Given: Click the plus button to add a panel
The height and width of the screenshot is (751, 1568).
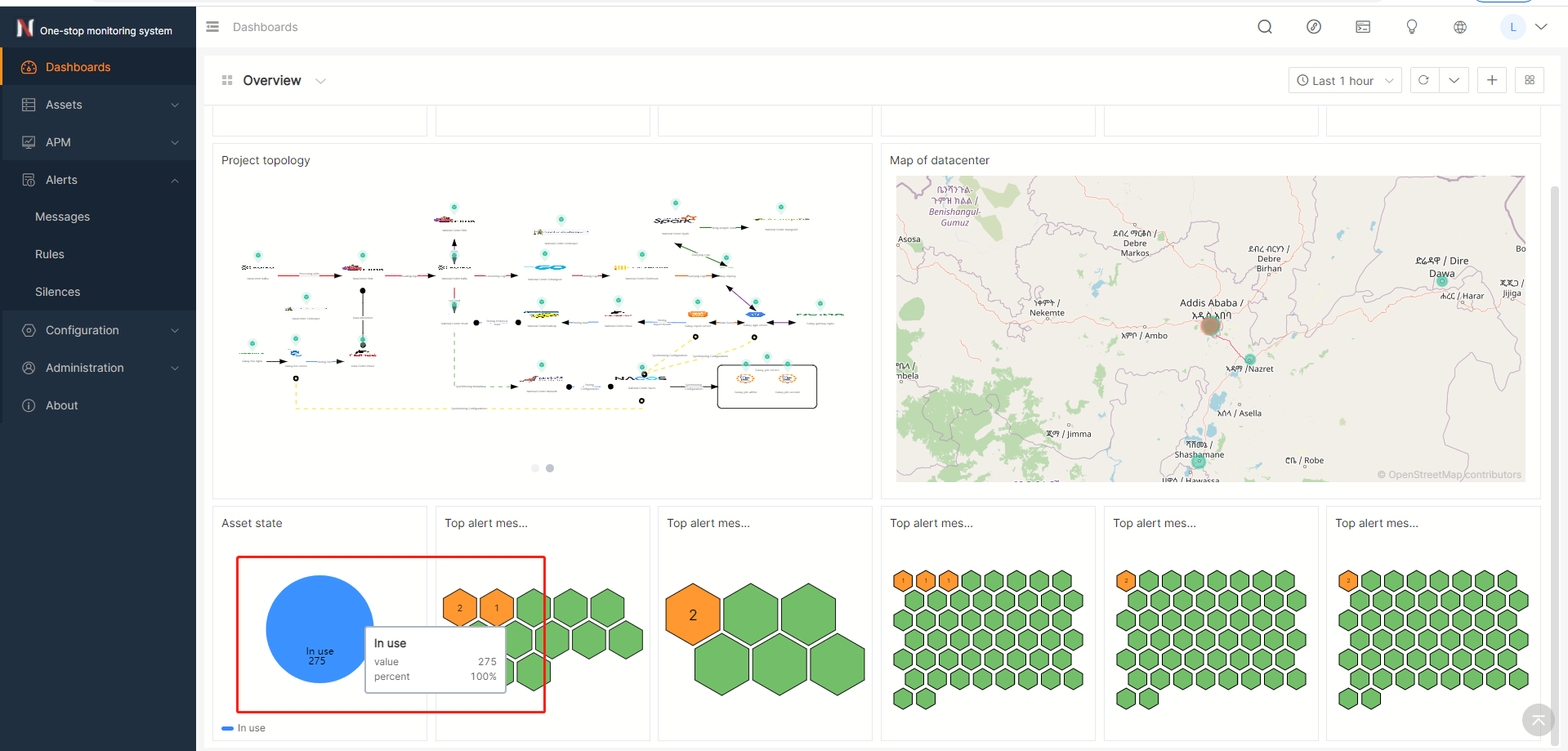Looking at the screenshot, I should [1491, 80].
